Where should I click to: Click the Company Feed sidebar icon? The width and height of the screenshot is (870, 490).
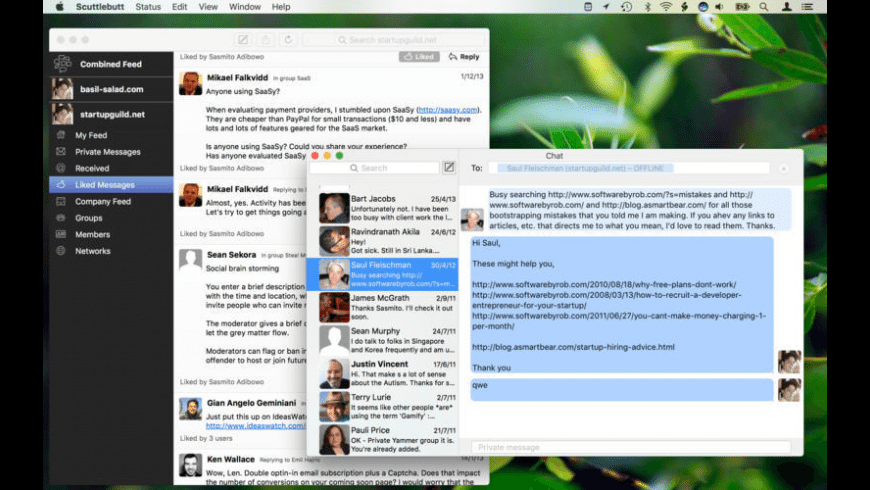(x=61, y=201)
